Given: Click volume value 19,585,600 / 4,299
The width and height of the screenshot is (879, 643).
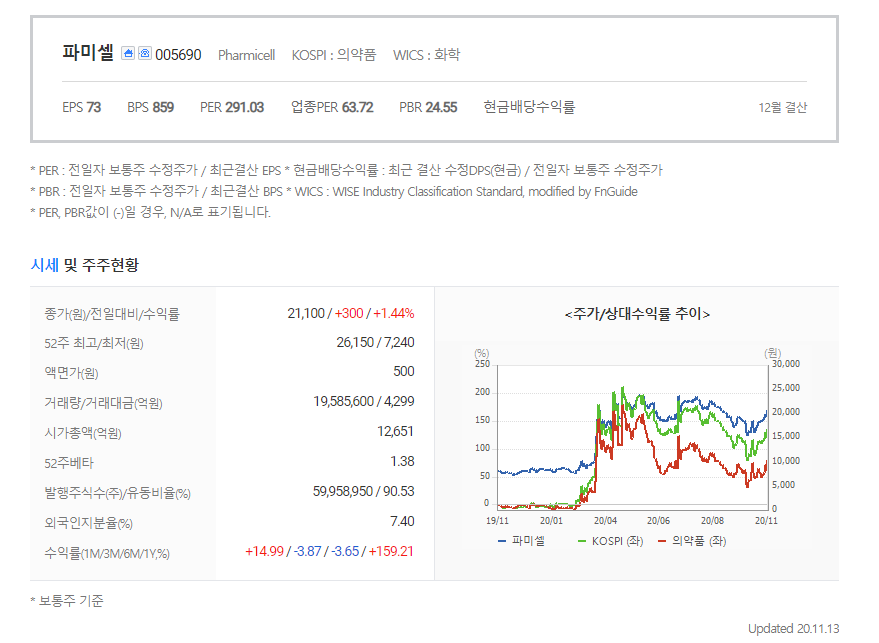Looking at the screenshot, I should click(x=364, y=402).
